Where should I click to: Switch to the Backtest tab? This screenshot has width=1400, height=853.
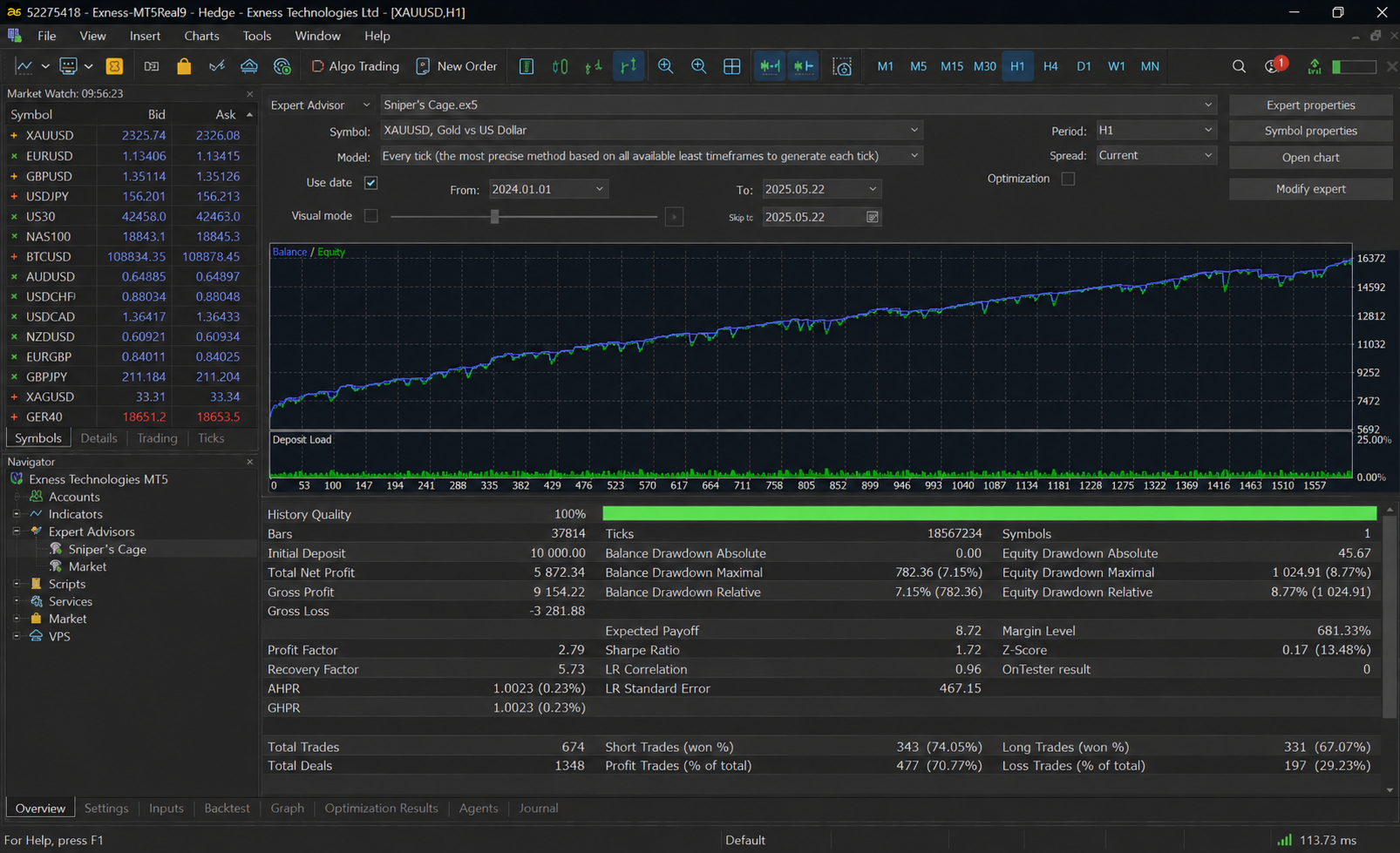pos(227,808)
